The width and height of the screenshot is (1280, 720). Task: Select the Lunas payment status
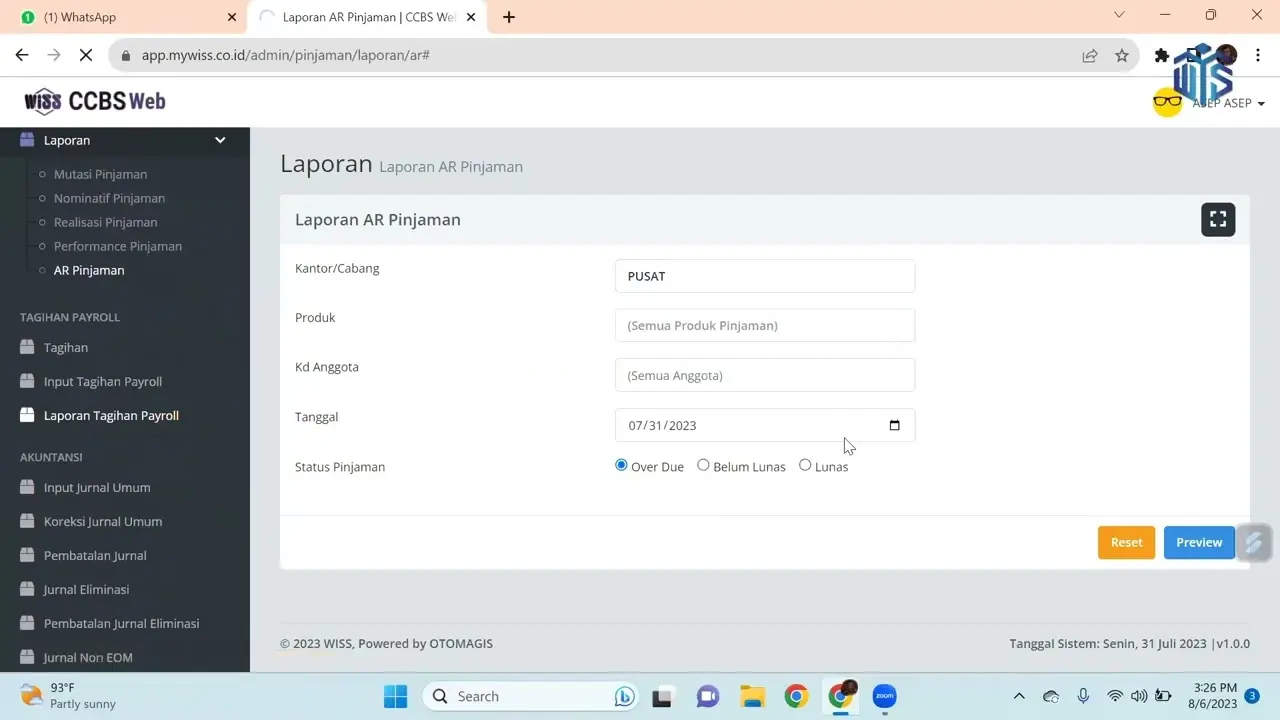805,465
